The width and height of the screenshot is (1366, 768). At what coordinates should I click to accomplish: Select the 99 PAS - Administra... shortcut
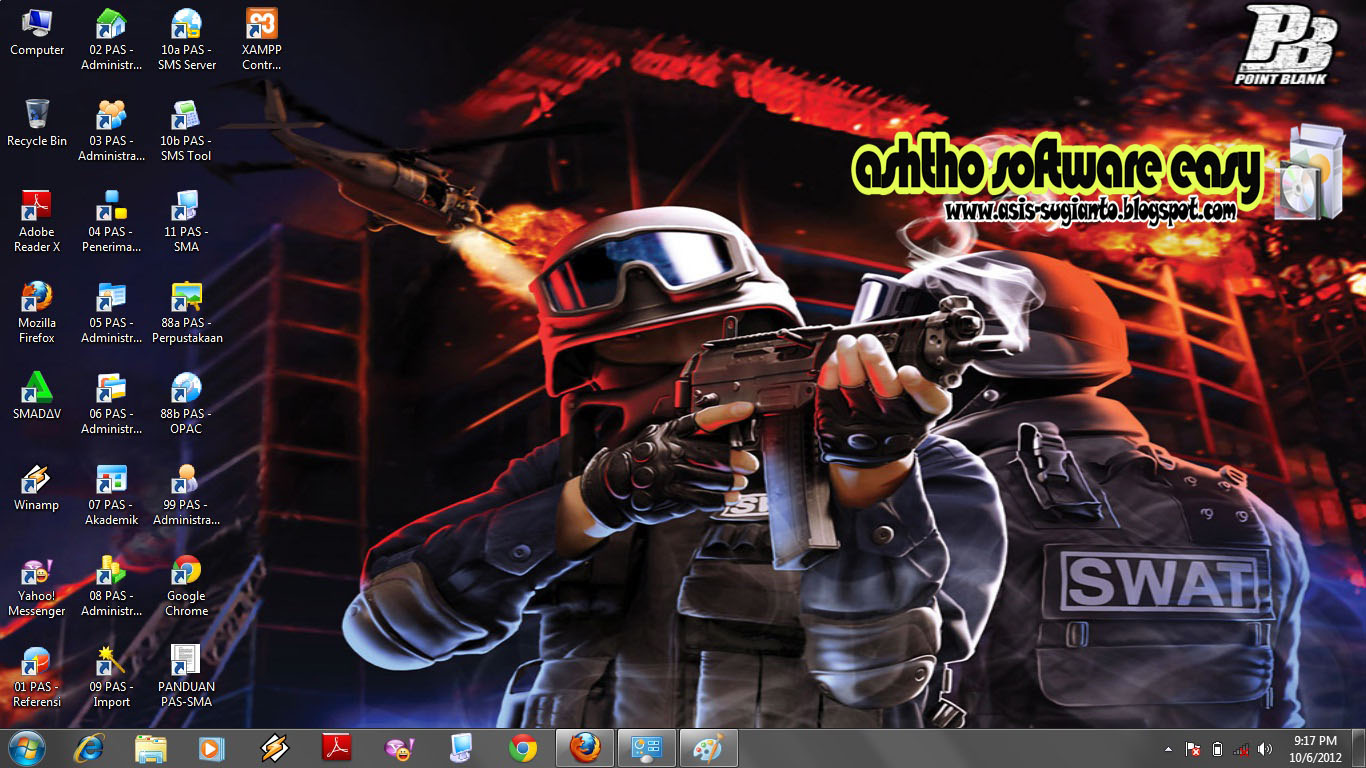coord(186,495)
